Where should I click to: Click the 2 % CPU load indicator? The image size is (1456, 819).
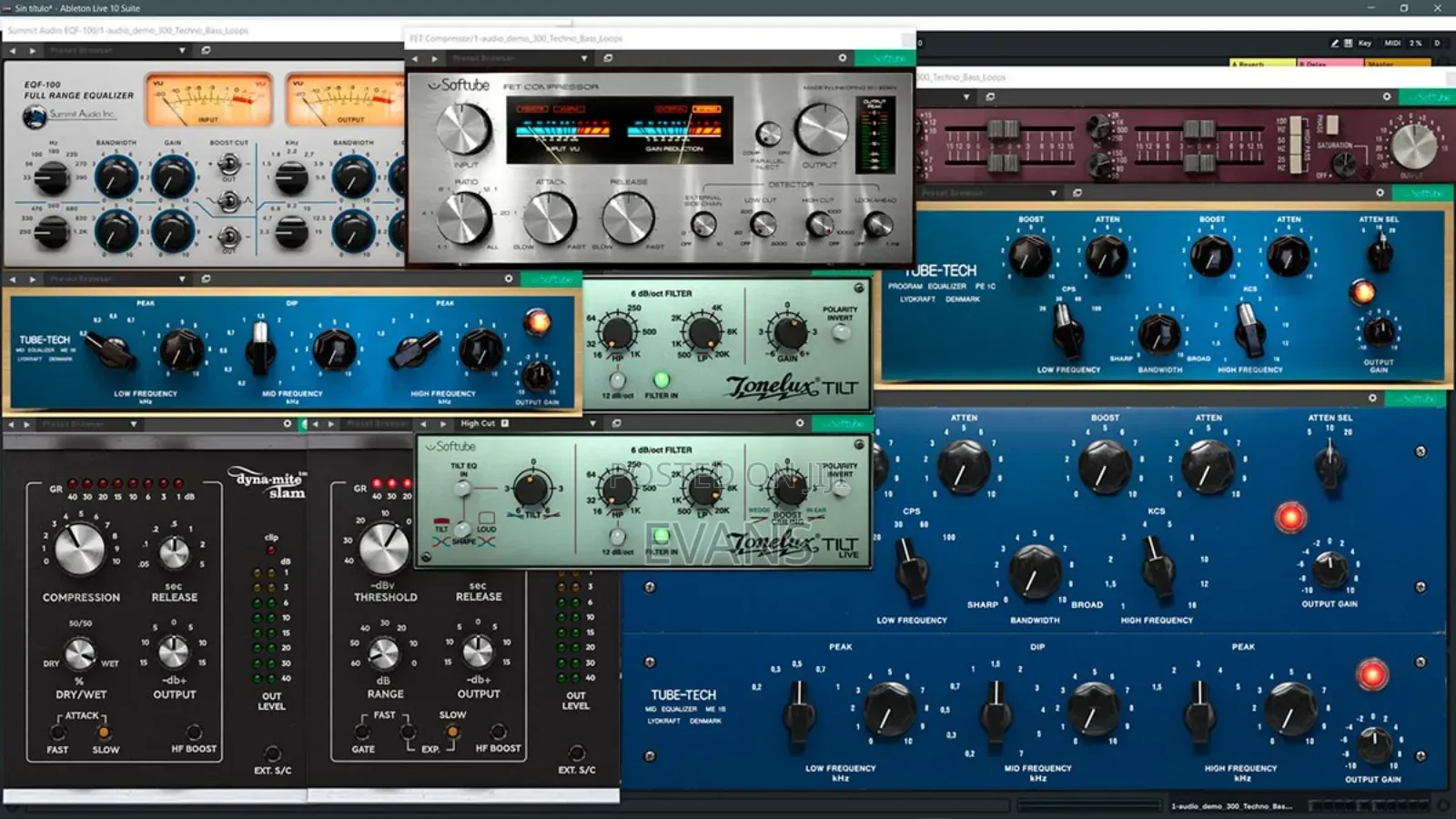(1415, 43)
